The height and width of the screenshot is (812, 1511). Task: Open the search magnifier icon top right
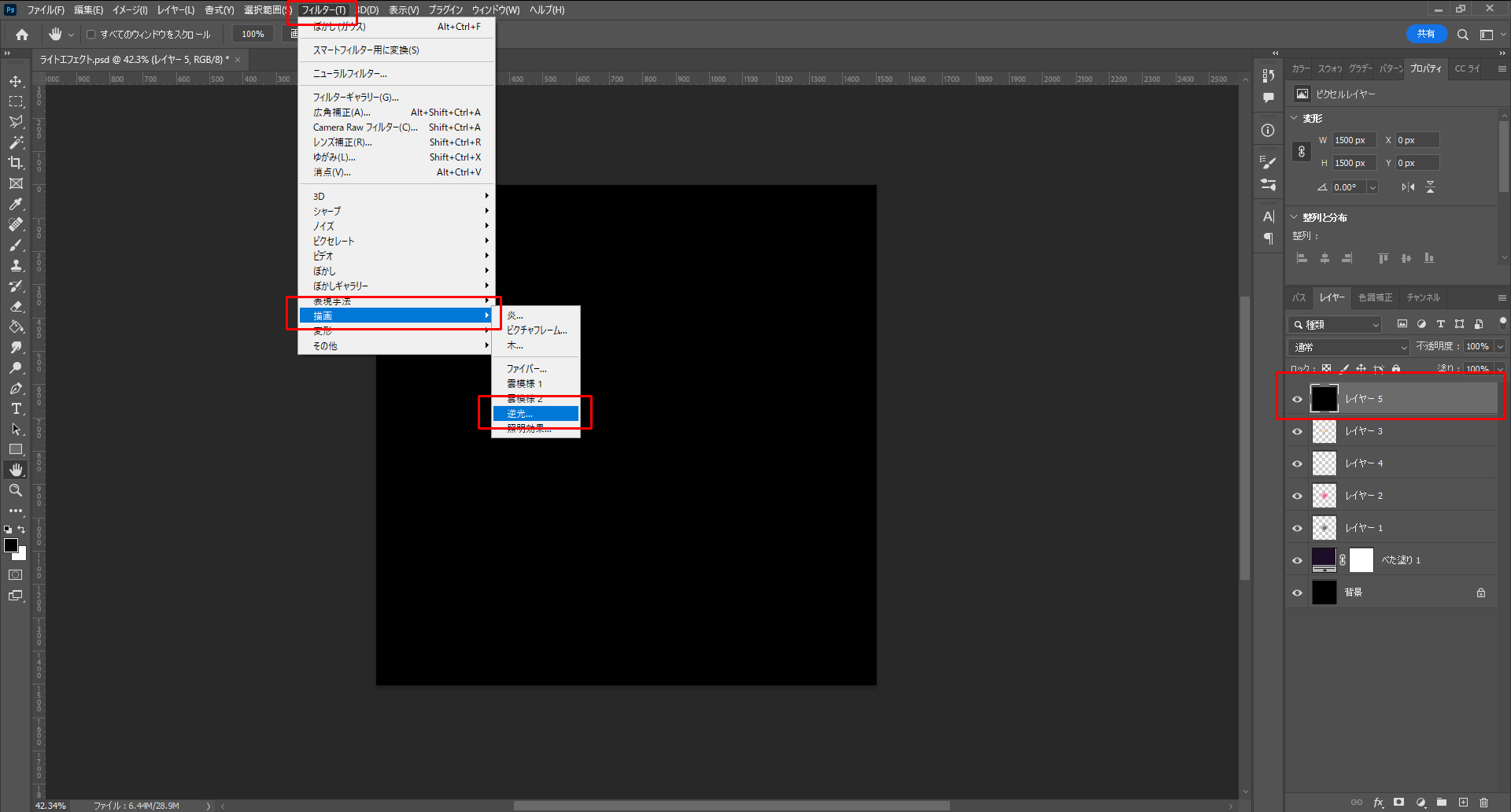click(1462, 35)
